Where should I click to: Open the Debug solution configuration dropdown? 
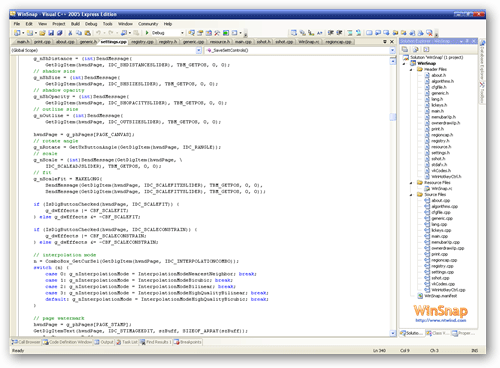point(168,33)
